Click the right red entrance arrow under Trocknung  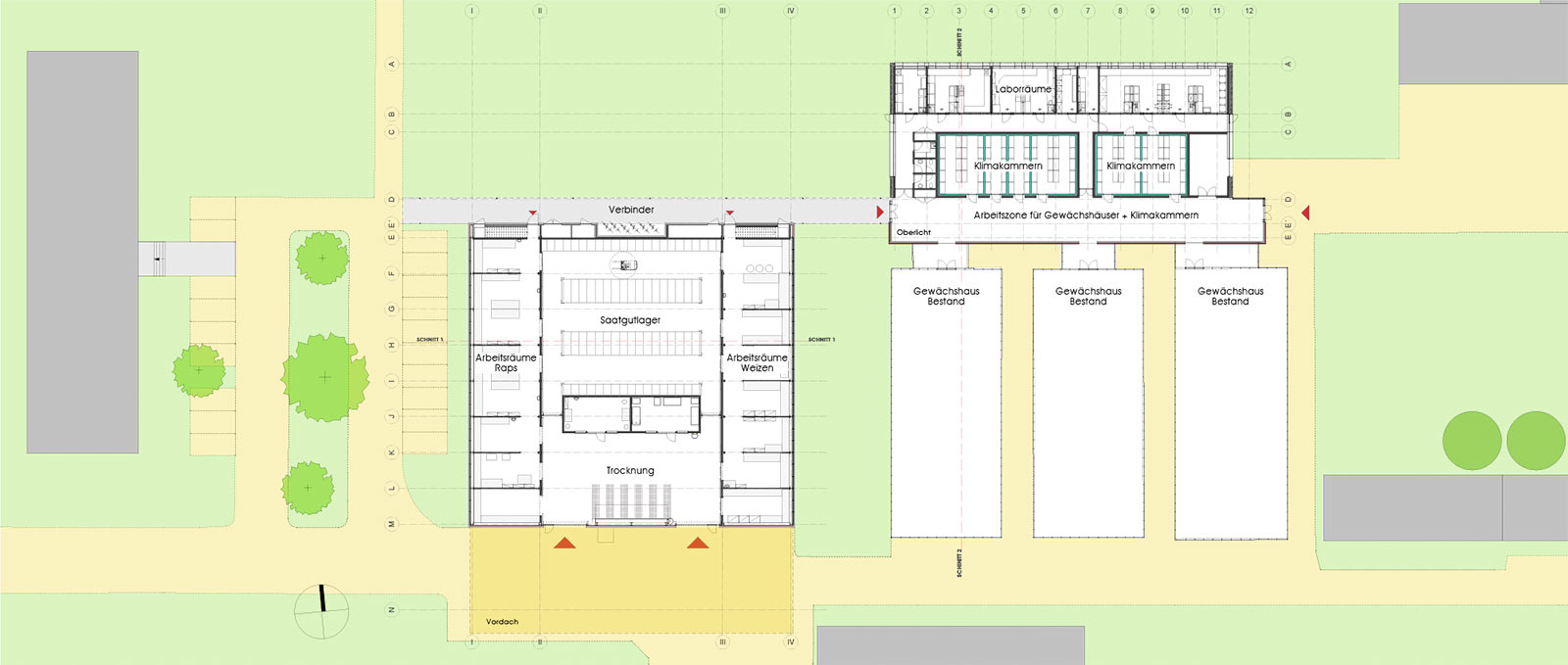tap(698, 543)
